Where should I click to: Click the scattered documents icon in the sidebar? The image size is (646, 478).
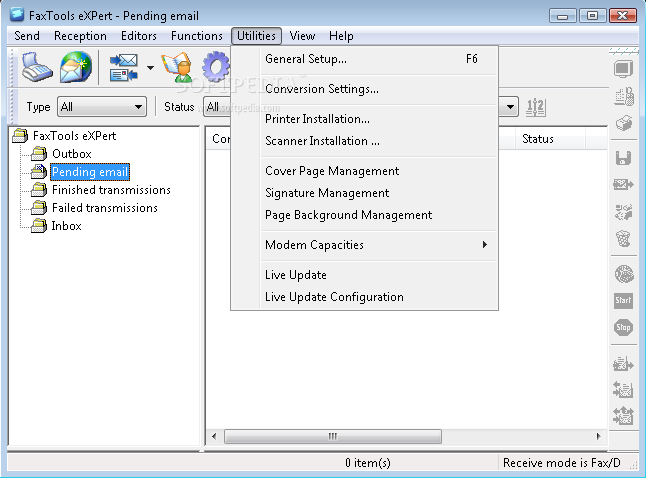(623, 212)
